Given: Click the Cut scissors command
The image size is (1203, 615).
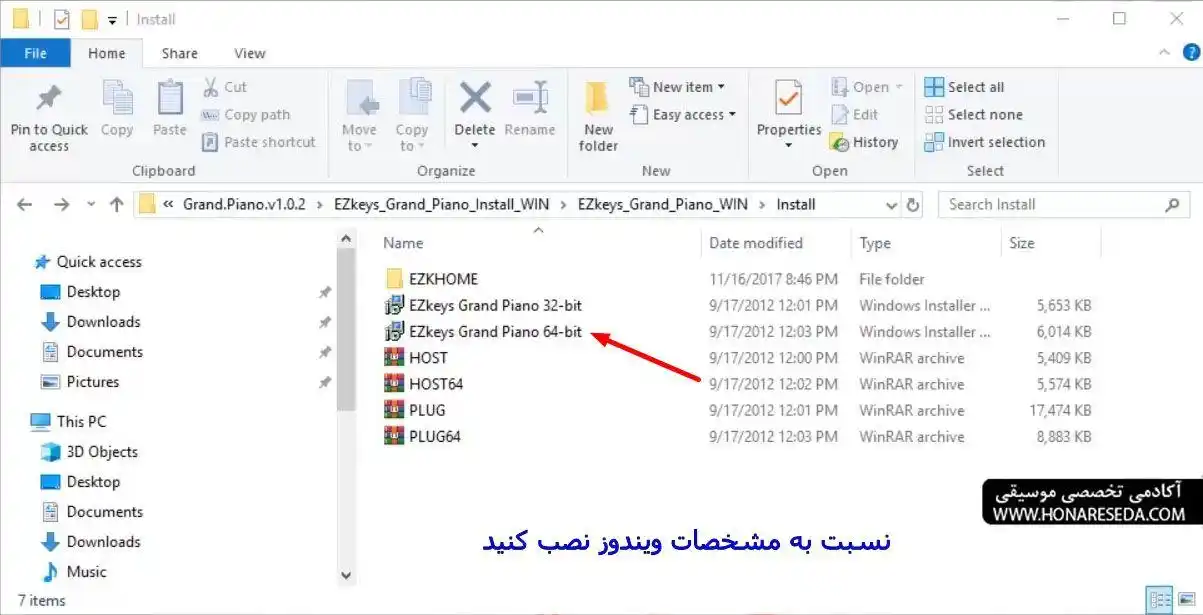Looking at the screenshot, I should [224, 87].
